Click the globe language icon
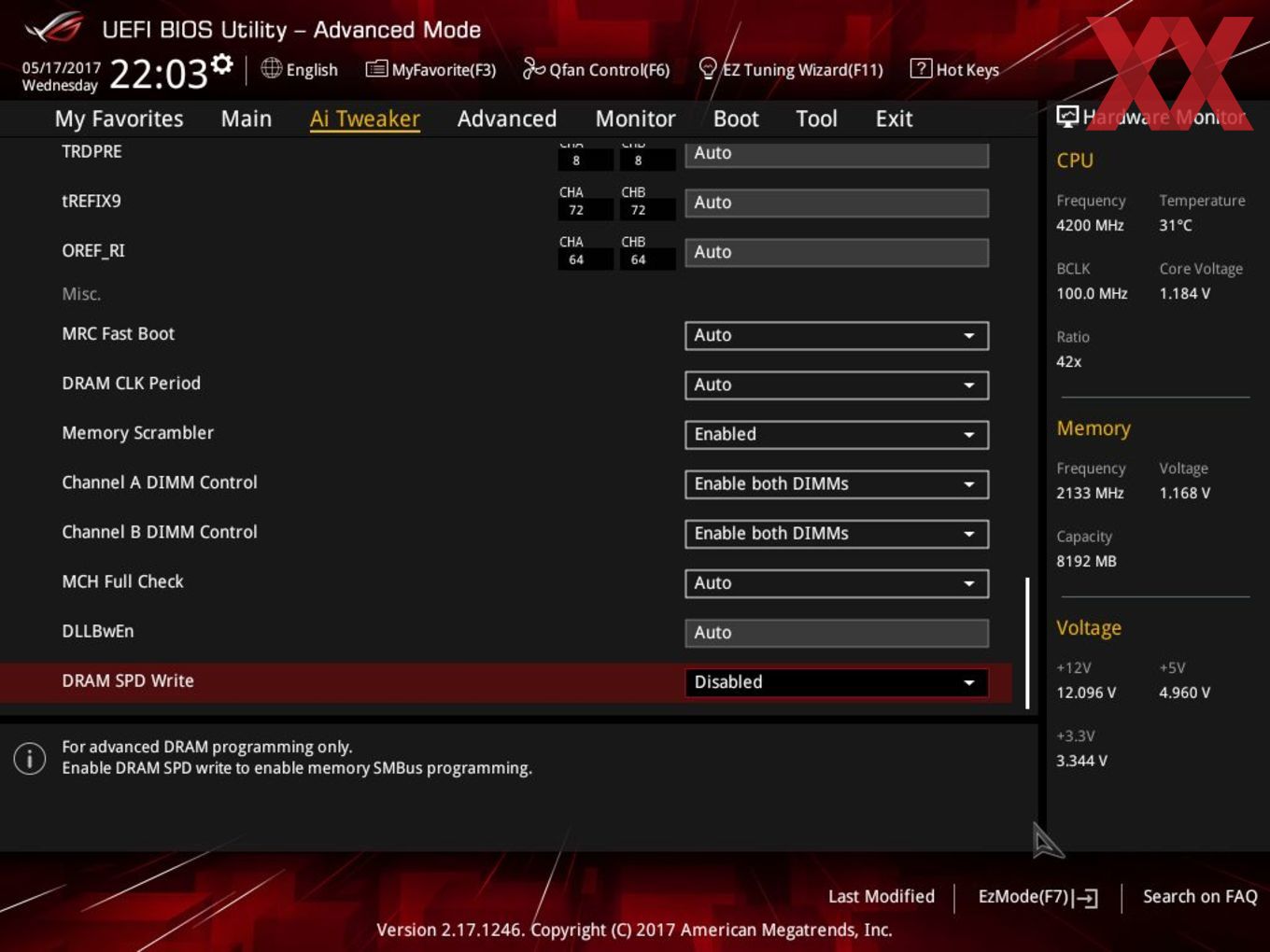 [271, 68]
